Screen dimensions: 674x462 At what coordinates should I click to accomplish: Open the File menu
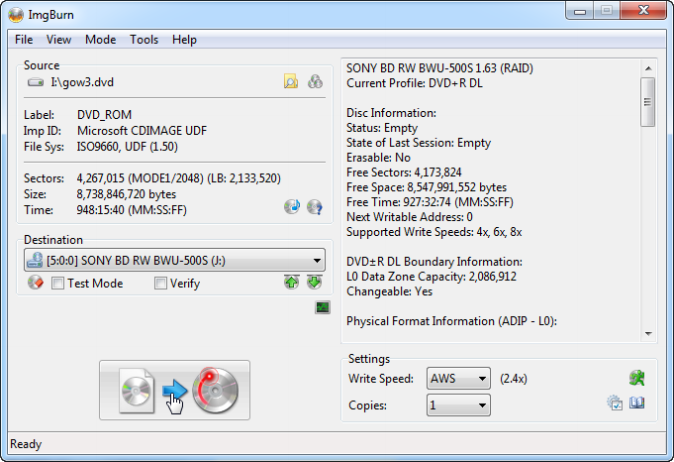(24, 40)
